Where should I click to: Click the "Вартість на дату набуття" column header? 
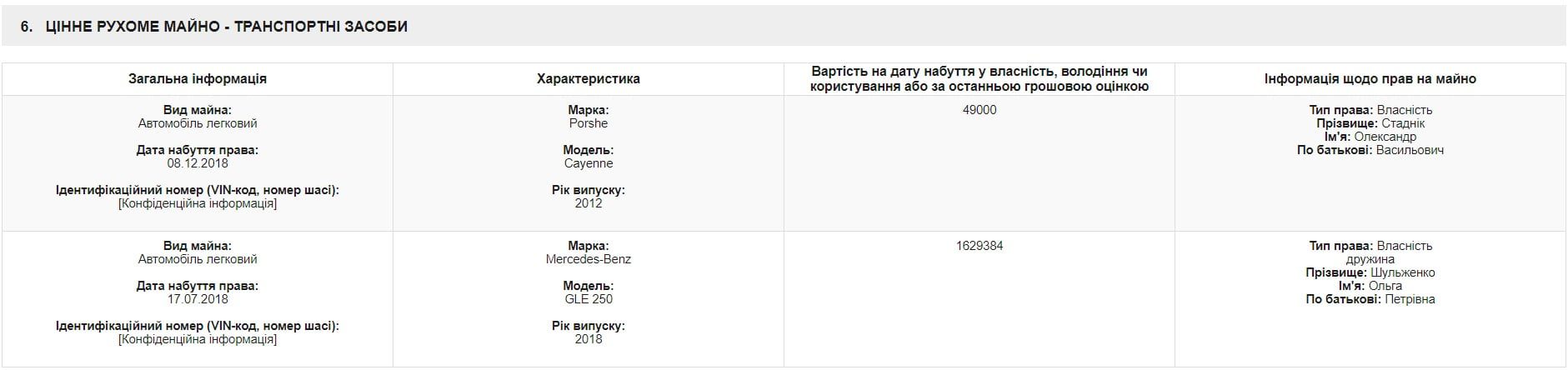pos(979,79)
